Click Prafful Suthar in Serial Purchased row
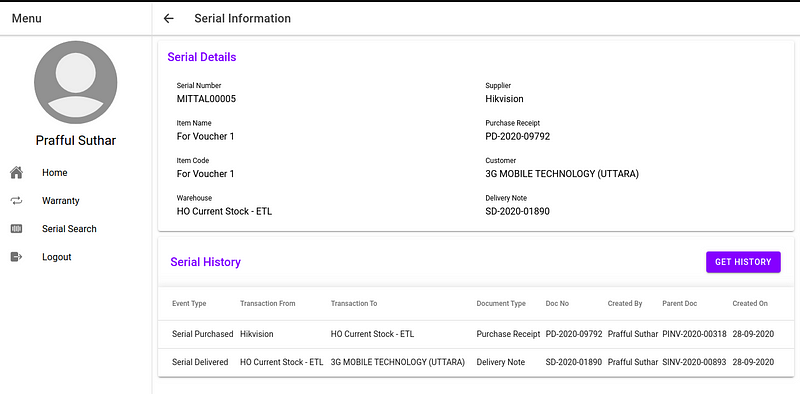The width and height of the screenshot is (800, 394). [633, 334]
